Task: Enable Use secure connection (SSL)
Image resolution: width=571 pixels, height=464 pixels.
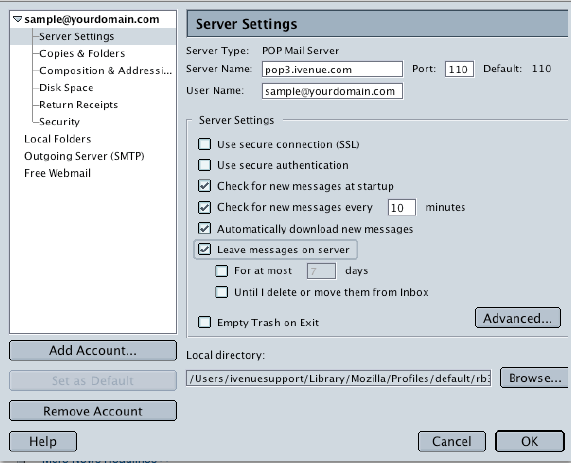Action: (x=204, y=144)
